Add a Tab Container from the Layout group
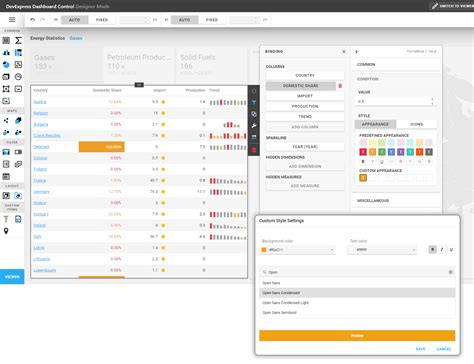The image size is (474, 364). [x=18, y=196]
